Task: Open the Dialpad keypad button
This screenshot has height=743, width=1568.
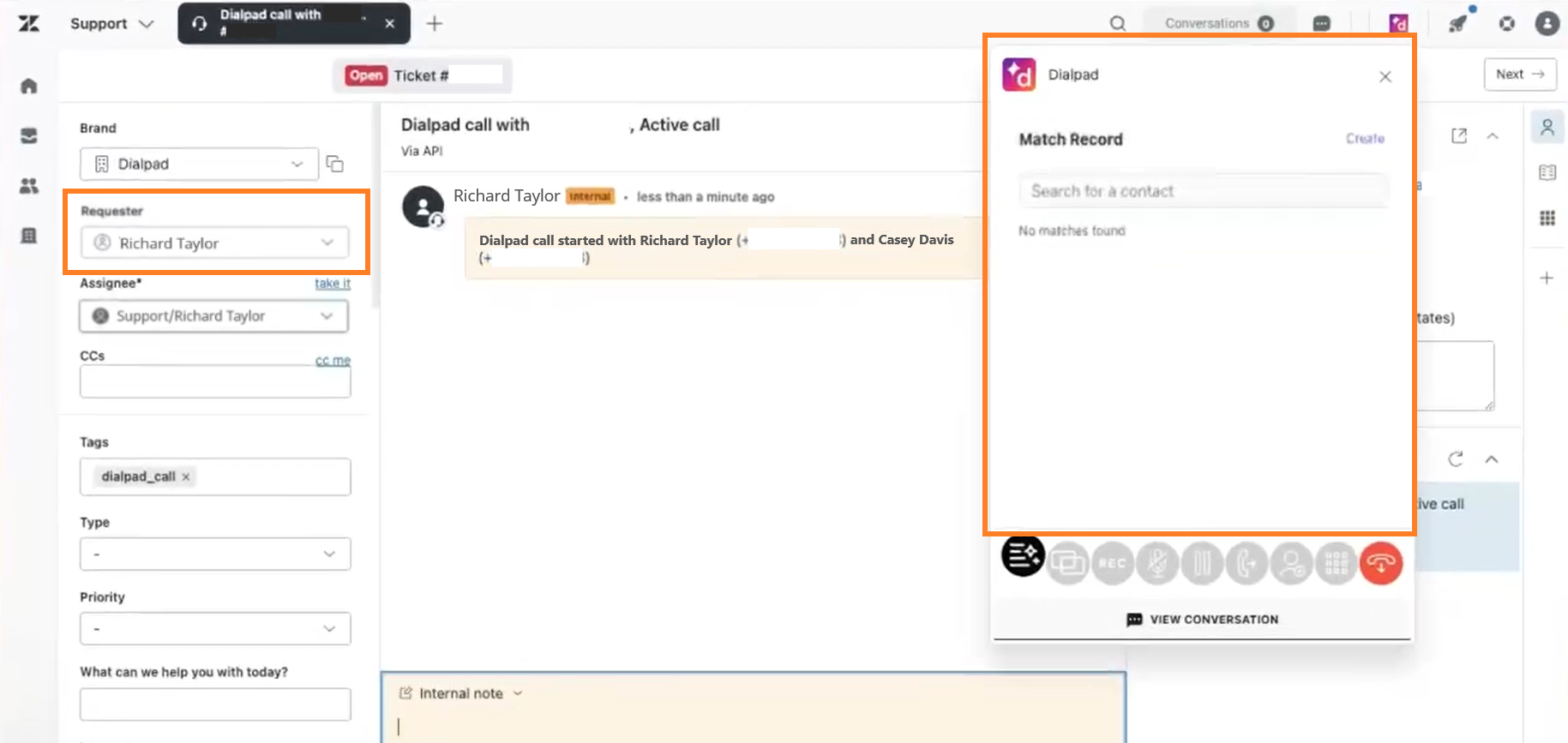Action: [x=1336, y=563]
